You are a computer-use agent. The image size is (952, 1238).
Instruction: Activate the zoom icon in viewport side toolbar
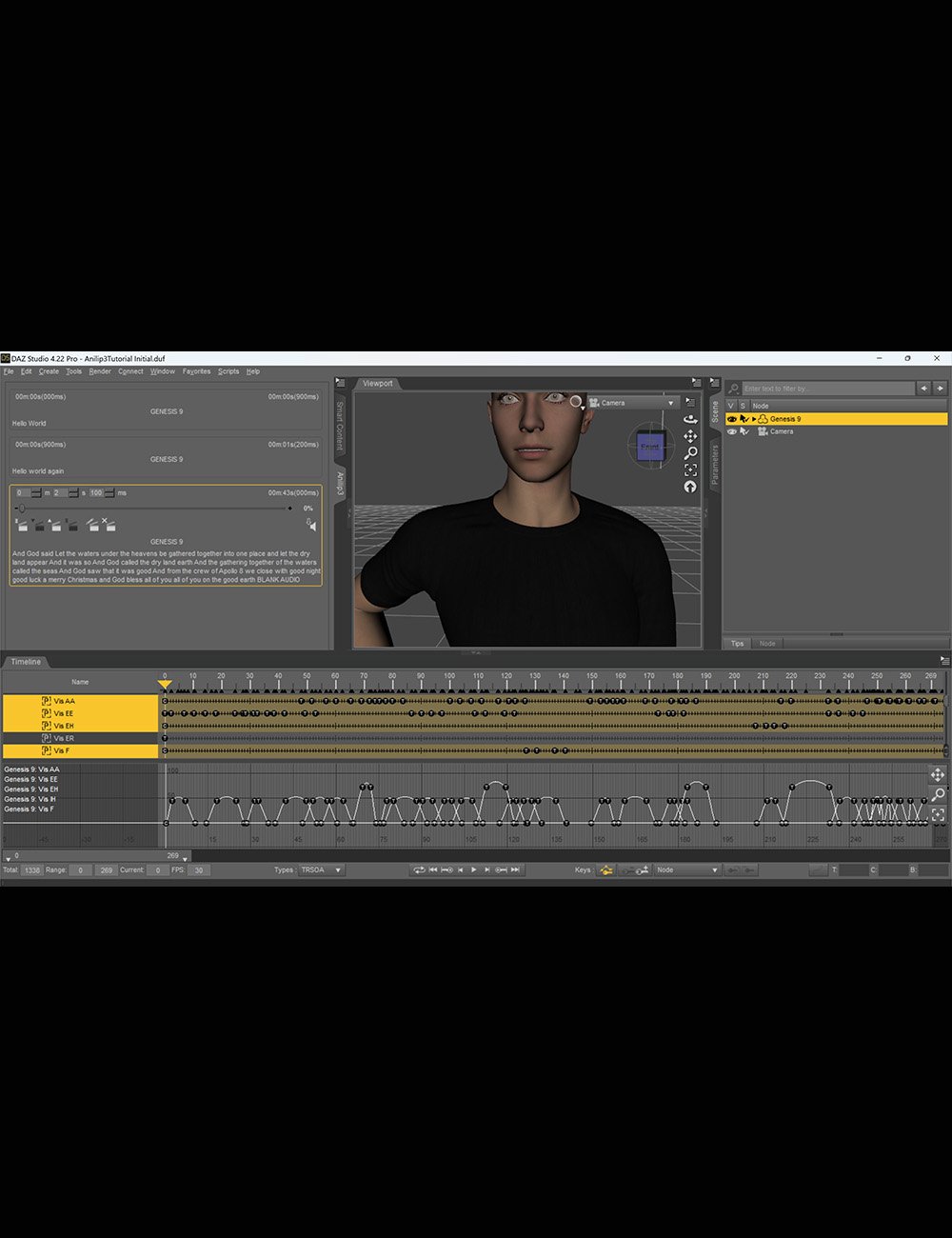click(691, 452)
